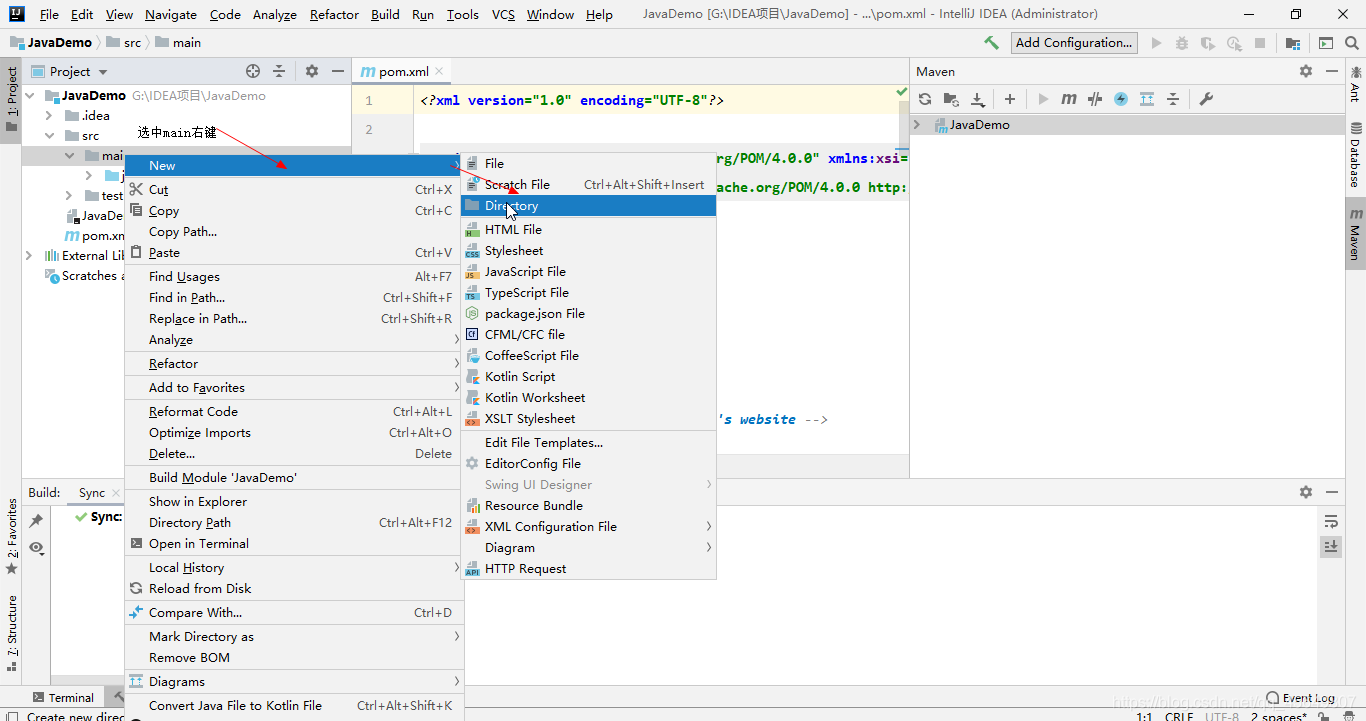Screen dimensions: 1366x721
Task: Open the Ant side tab
Action: point(1355,83)
